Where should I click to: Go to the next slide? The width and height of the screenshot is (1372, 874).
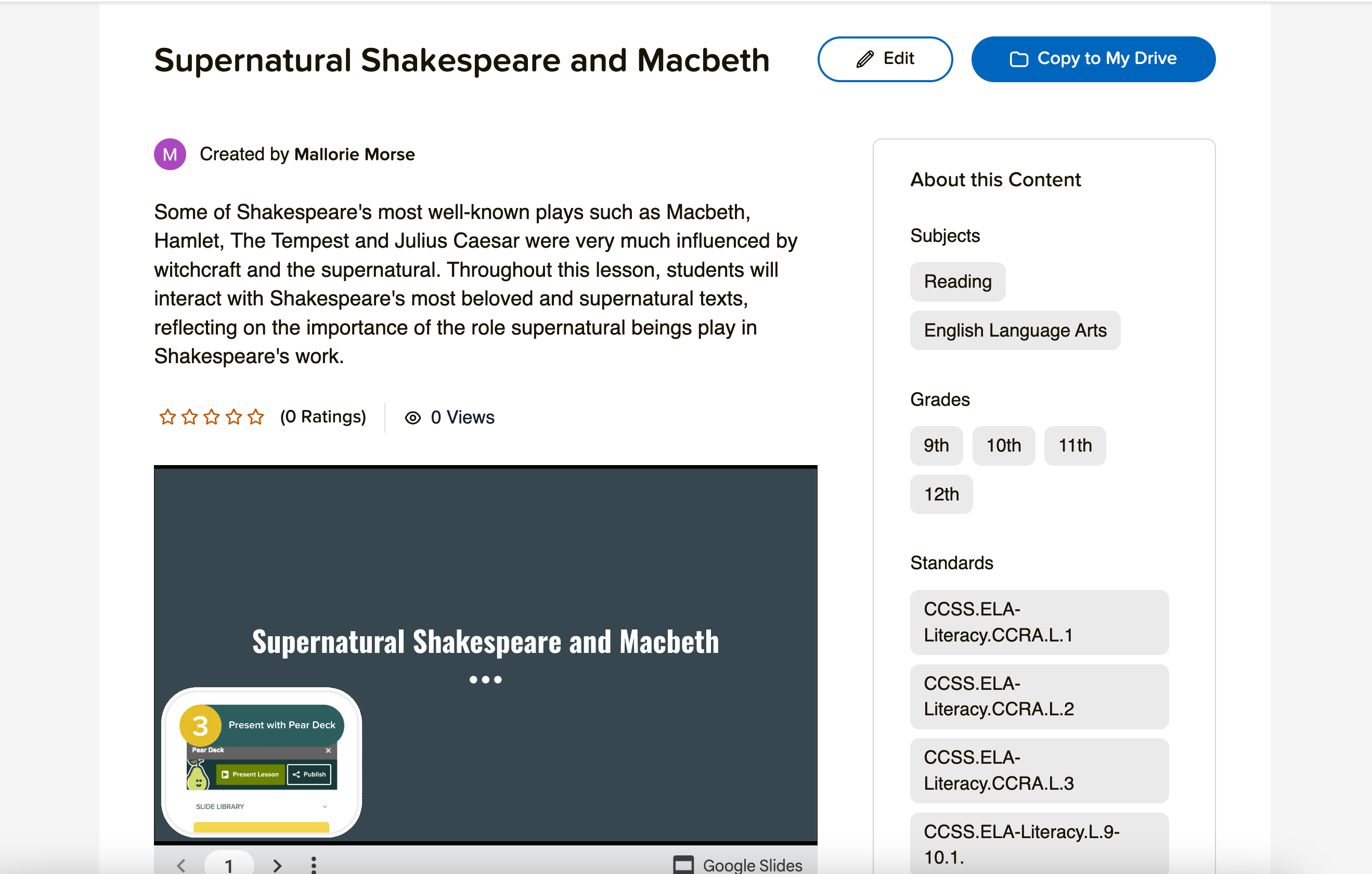click(278, 866)
